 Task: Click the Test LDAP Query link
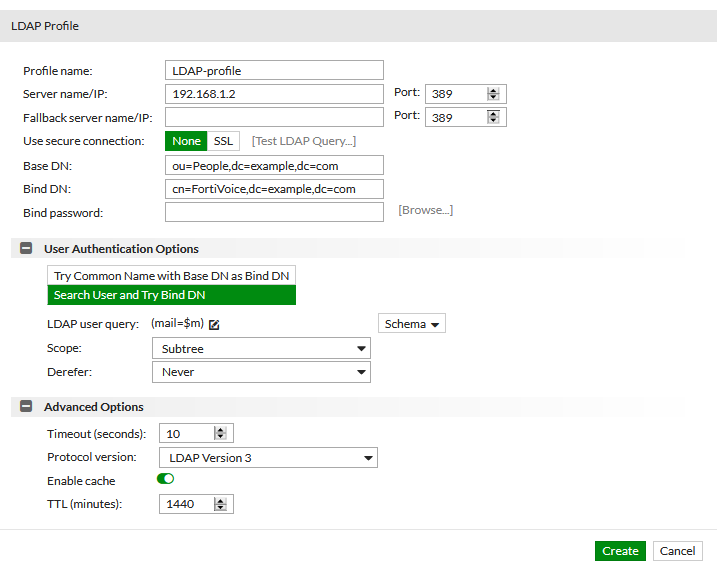tap(304, 141)
